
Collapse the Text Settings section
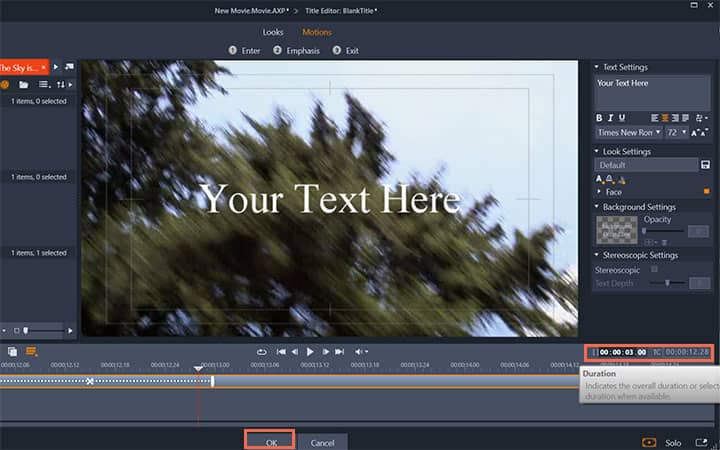[598, 67]
